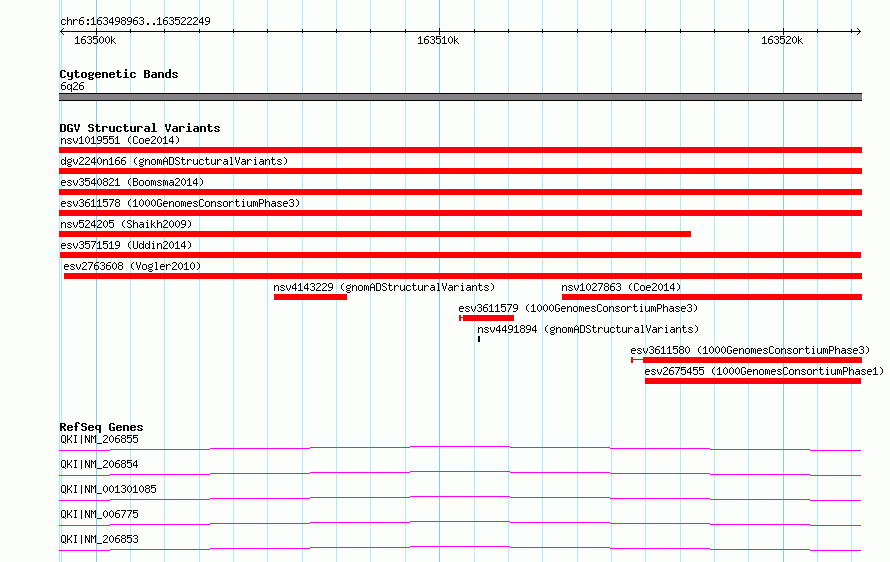This screenshot has height=562, width=890.
Task: Click the esv3611578 1000Genomes Phase3 bar
Action: 460,213
